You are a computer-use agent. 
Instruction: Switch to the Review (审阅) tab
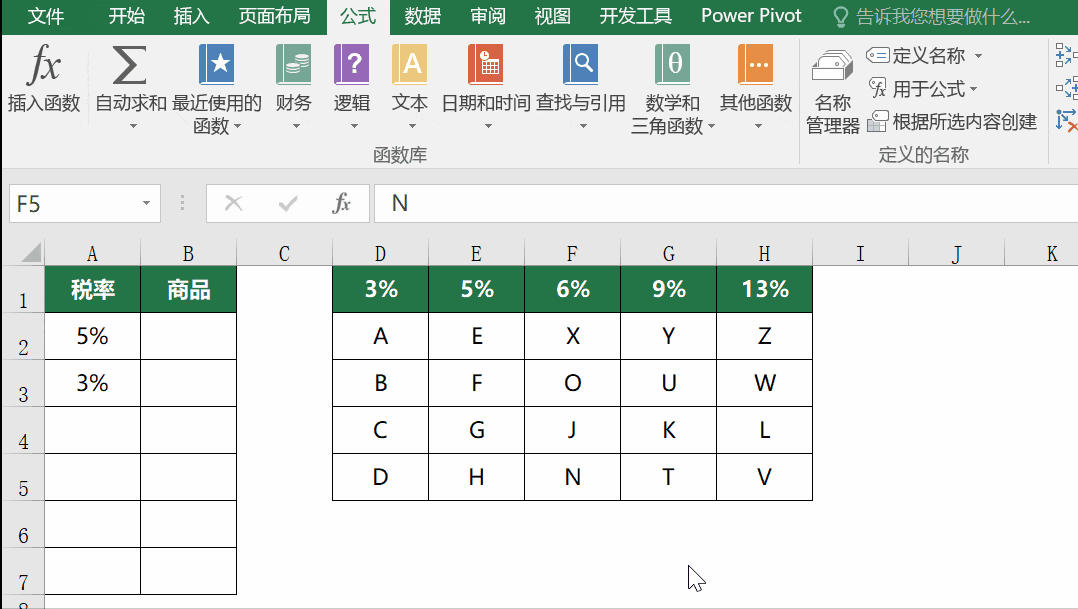pyautogui.click(x=487, y=16)
